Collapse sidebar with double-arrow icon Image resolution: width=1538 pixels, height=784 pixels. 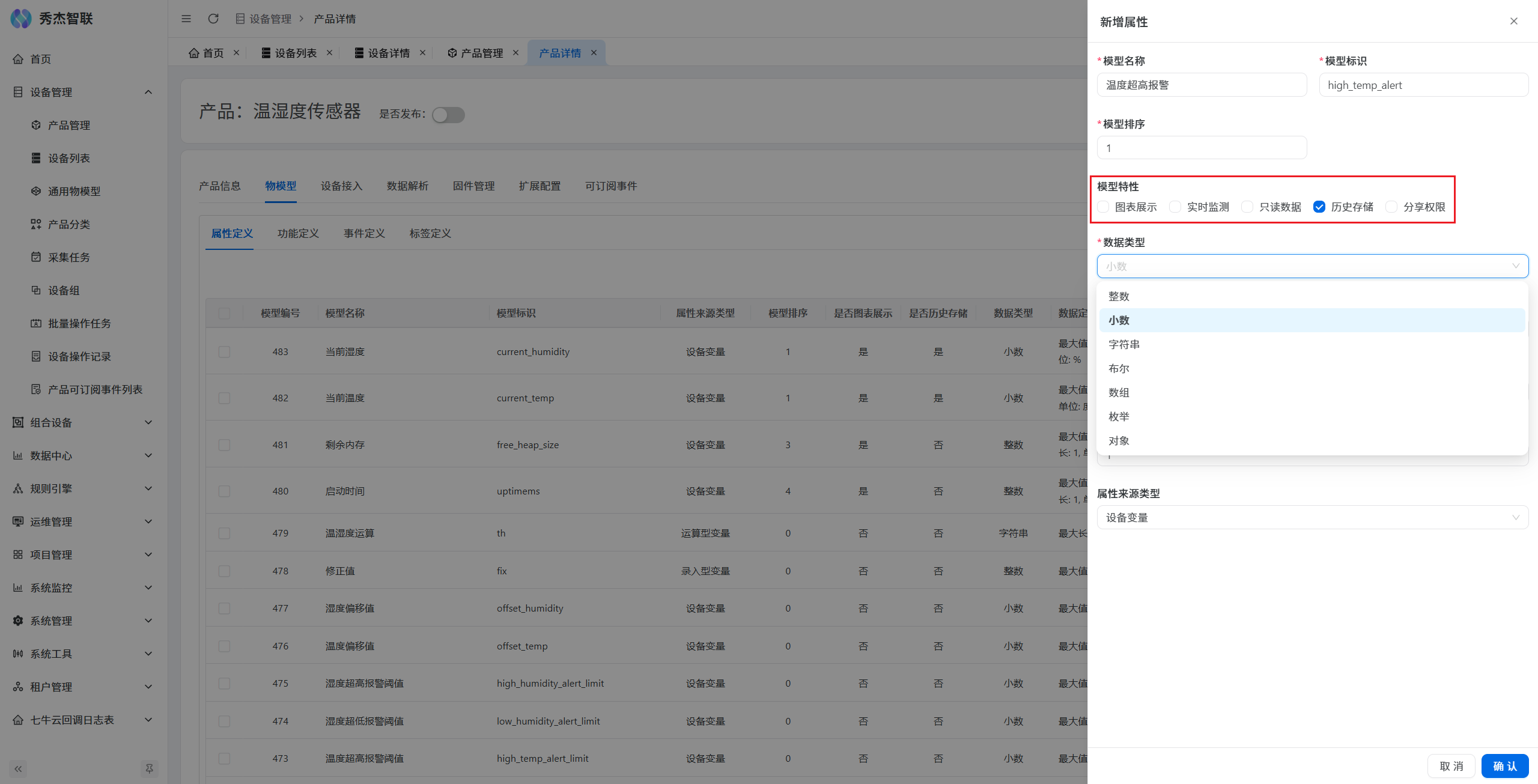(18, 768)
